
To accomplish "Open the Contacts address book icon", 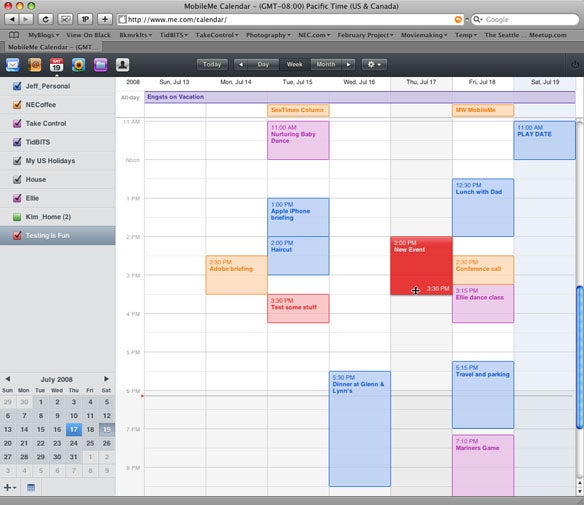I will click(x=35, y=65).
